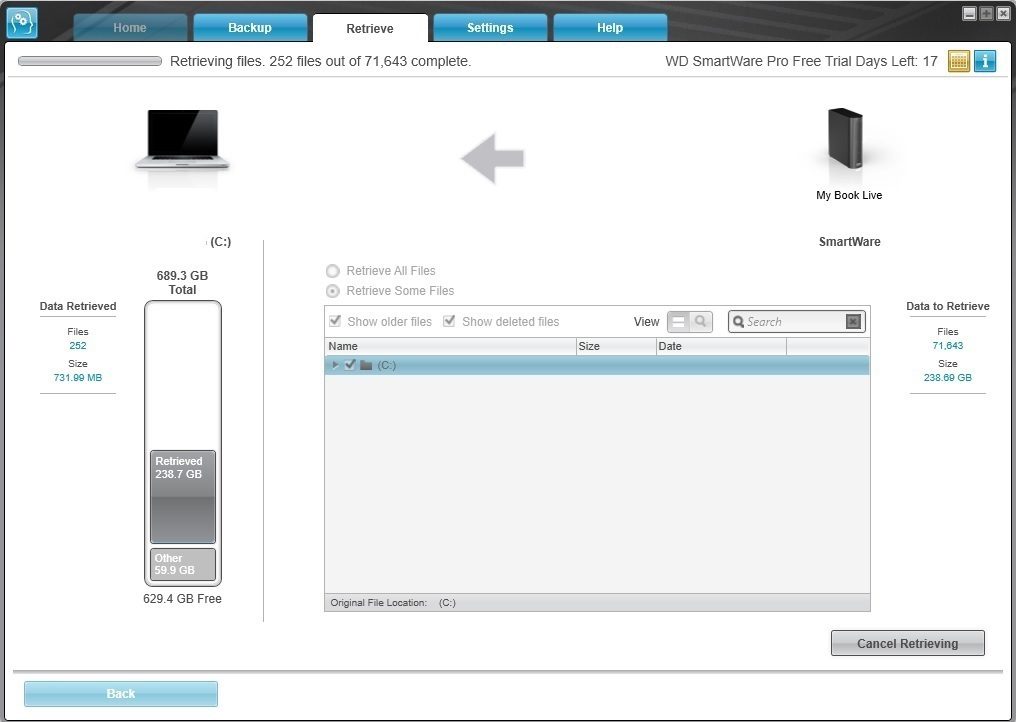This screenshot has width=1016, height=722.
Task: Click the Retrieved 238.7 GB capacity segment
Action: tap(183, 496)
